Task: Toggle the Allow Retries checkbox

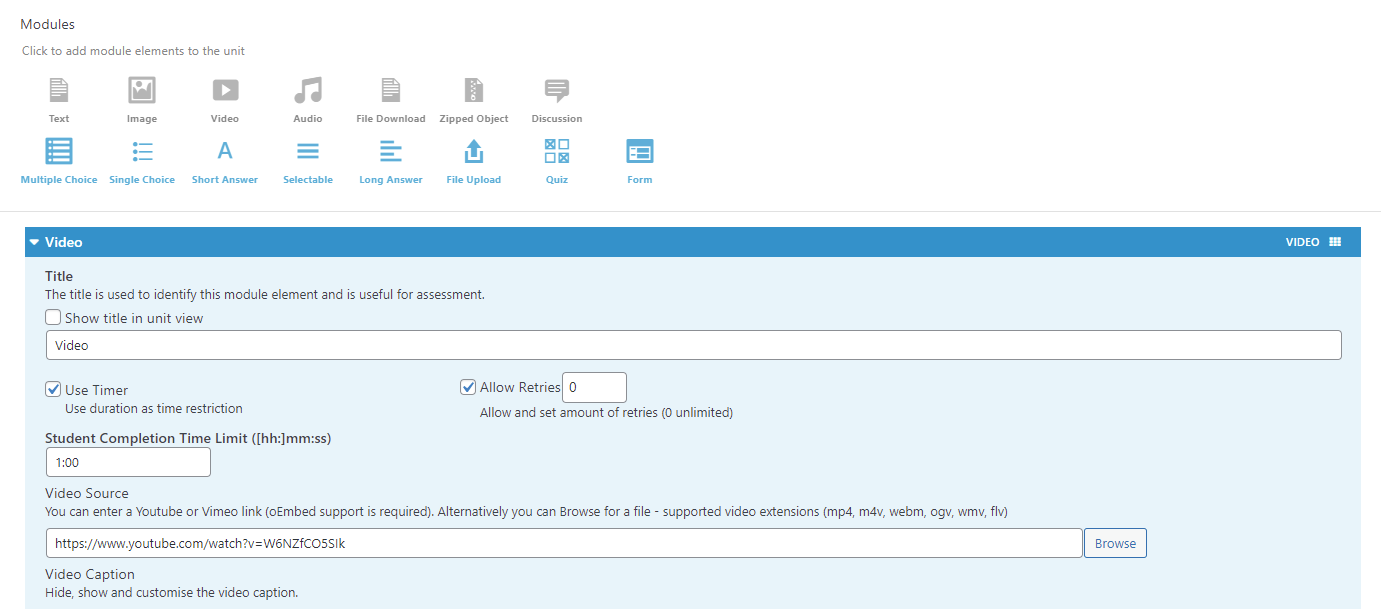Action: click(468, 387)
